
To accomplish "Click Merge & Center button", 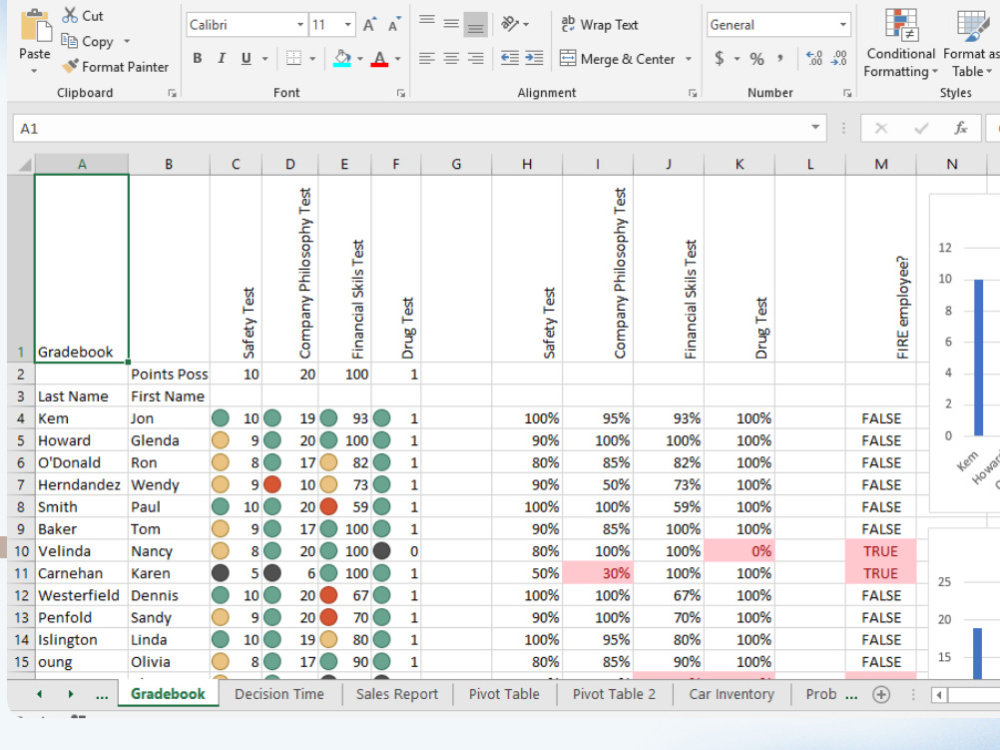I will [x=617, y=59].
